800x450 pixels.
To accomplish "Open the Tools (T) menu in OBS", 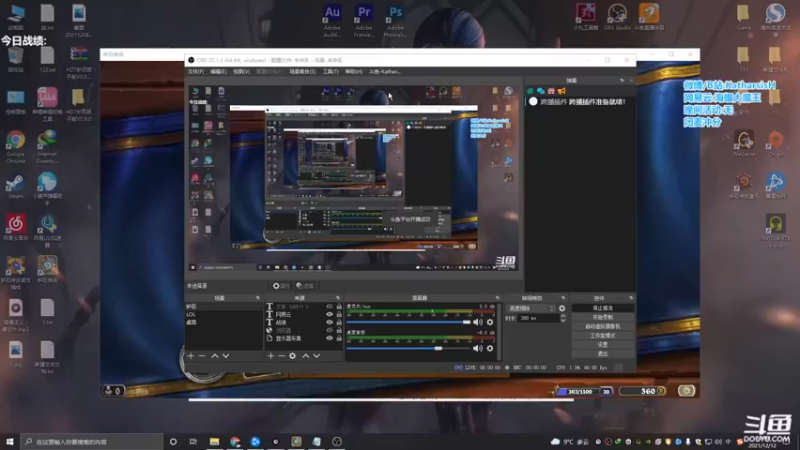I will pyautogui.click(x=331, y=72).
